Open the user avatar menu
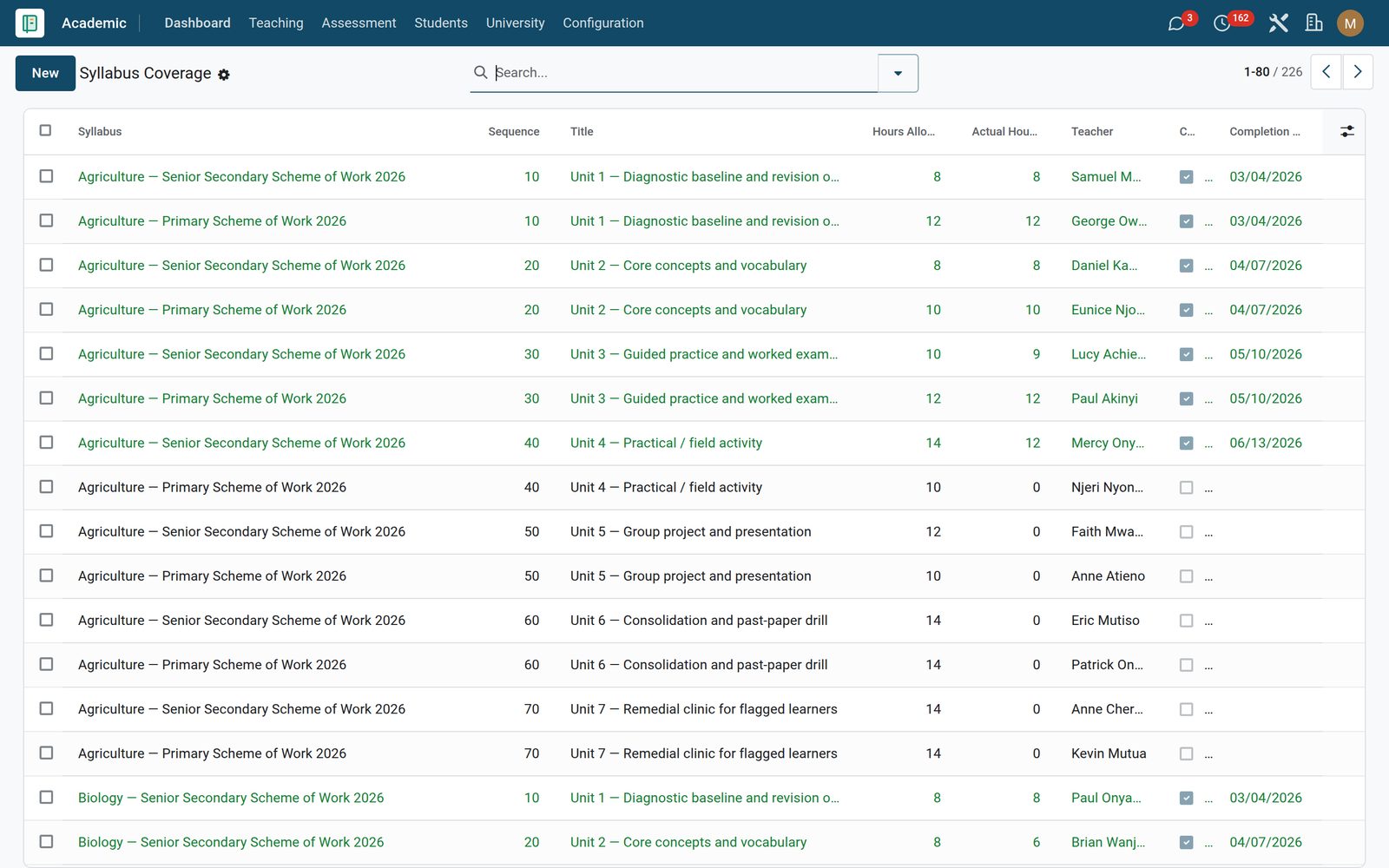This screenshot has height=868, width=1389. pos(1350,23)
